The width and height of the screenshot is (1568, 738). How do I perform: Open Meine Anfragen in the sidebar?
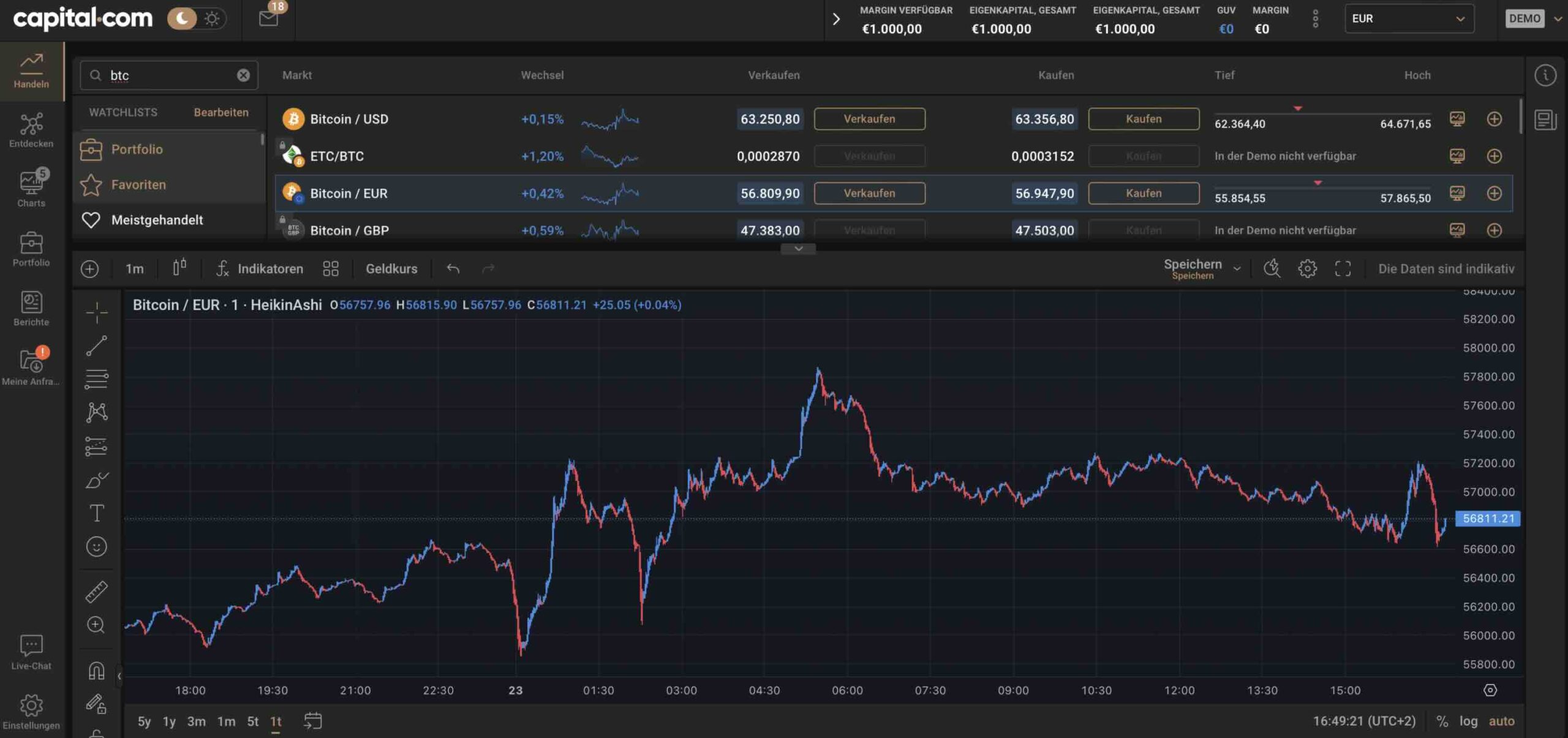(31, 367)
